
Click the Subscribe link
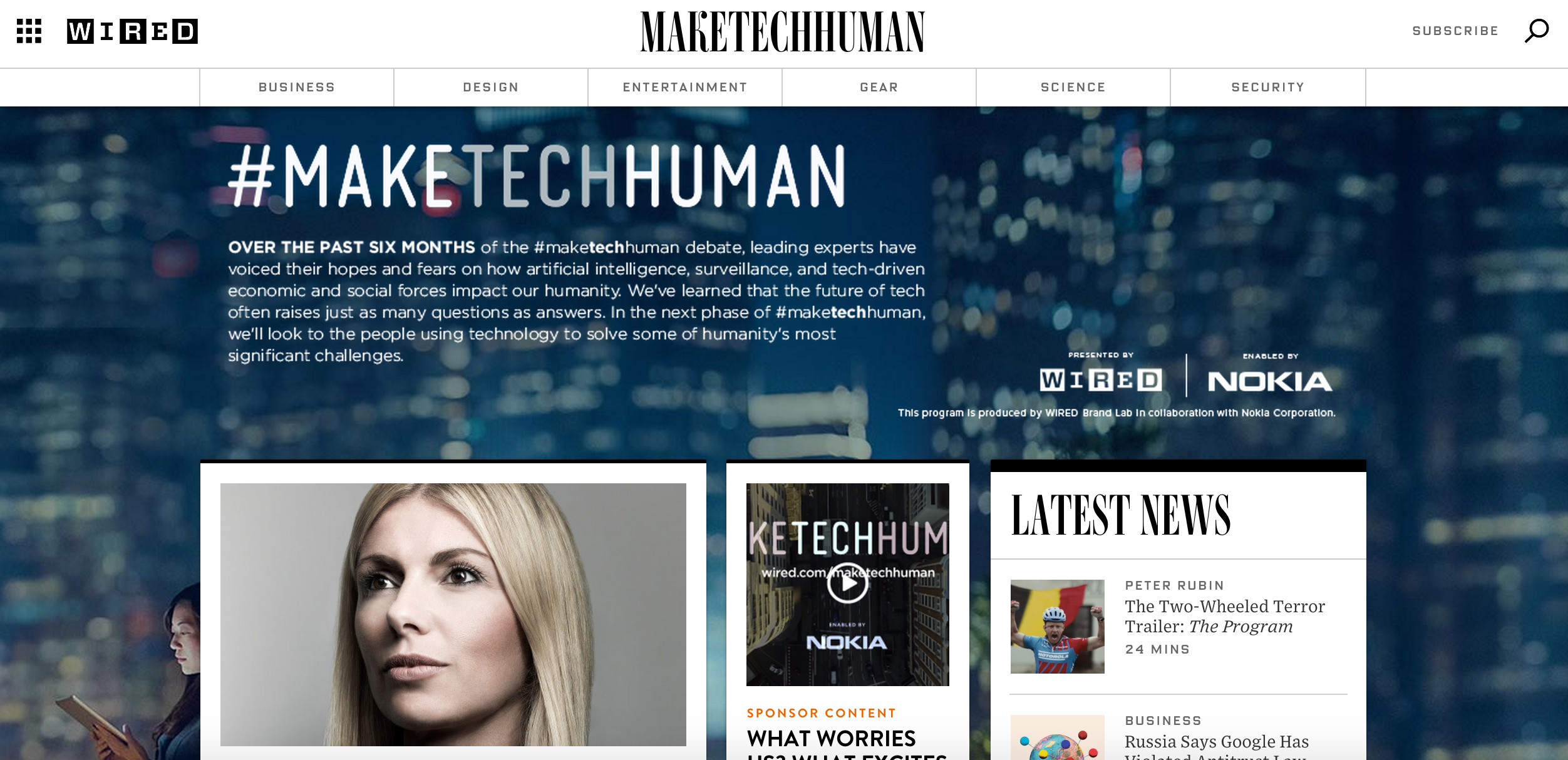pyautogui.click(x=1455, y=31)
